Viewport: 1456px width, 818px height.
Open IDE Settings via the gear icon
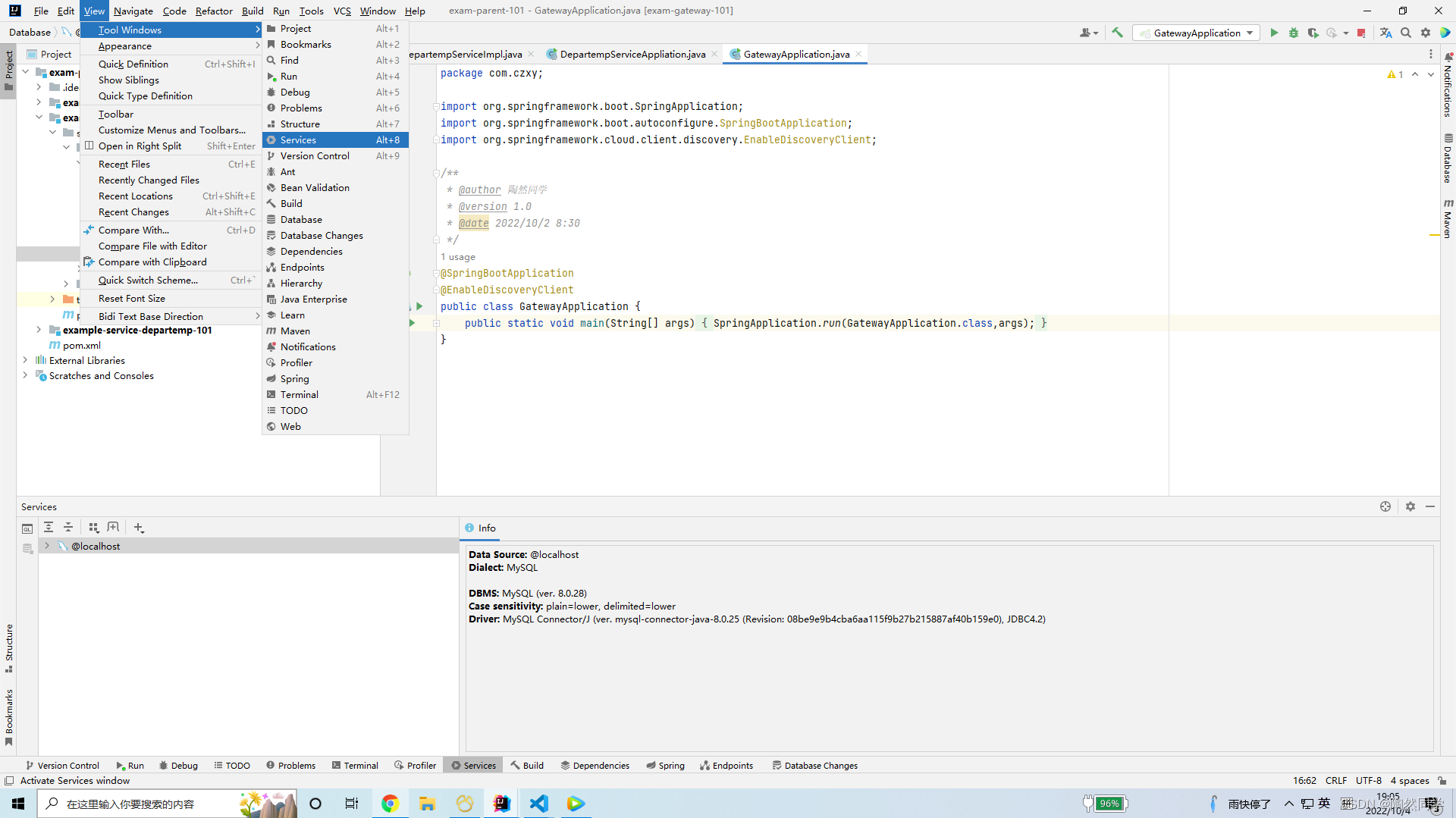(x=1426, y=33)
